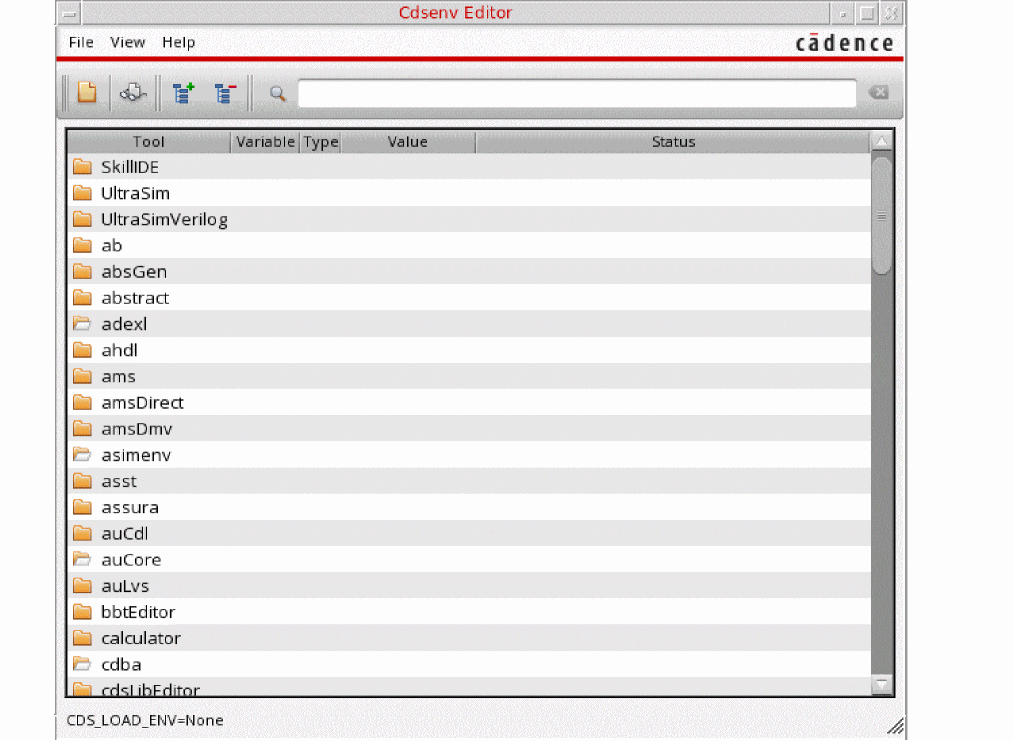
Task: Click the collapse all tree icon
Action: [x=225, y=93]
